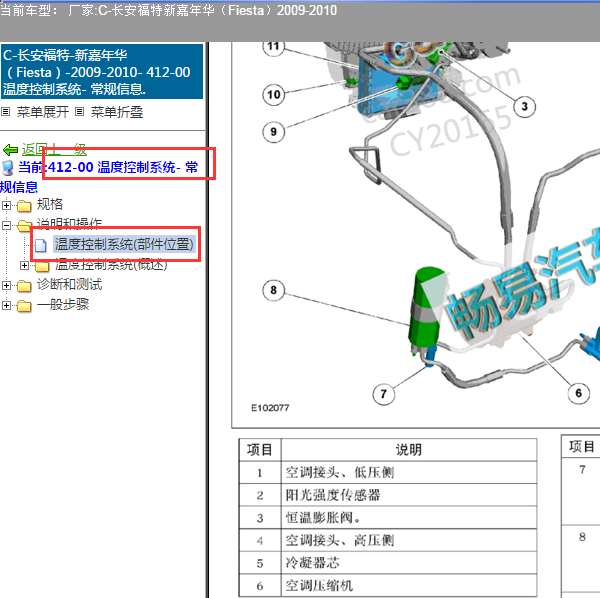Click callout number 8 in the diagram

pyautogui.click(x=274, y=290)
